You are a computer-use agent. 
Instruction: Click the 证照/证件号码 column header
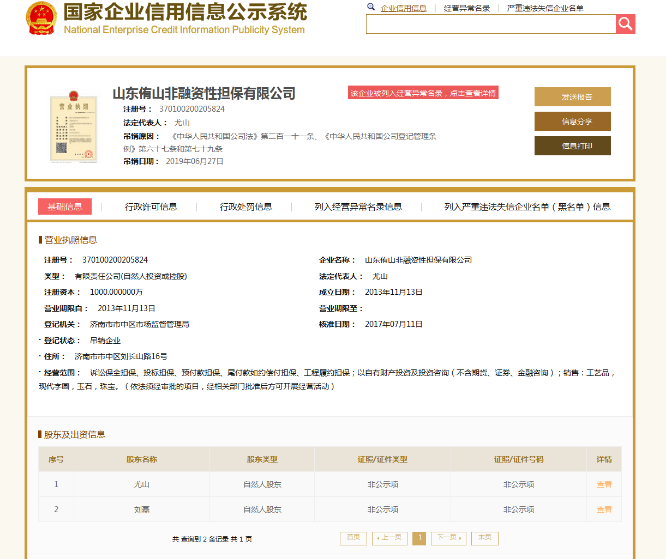(518, 460)
